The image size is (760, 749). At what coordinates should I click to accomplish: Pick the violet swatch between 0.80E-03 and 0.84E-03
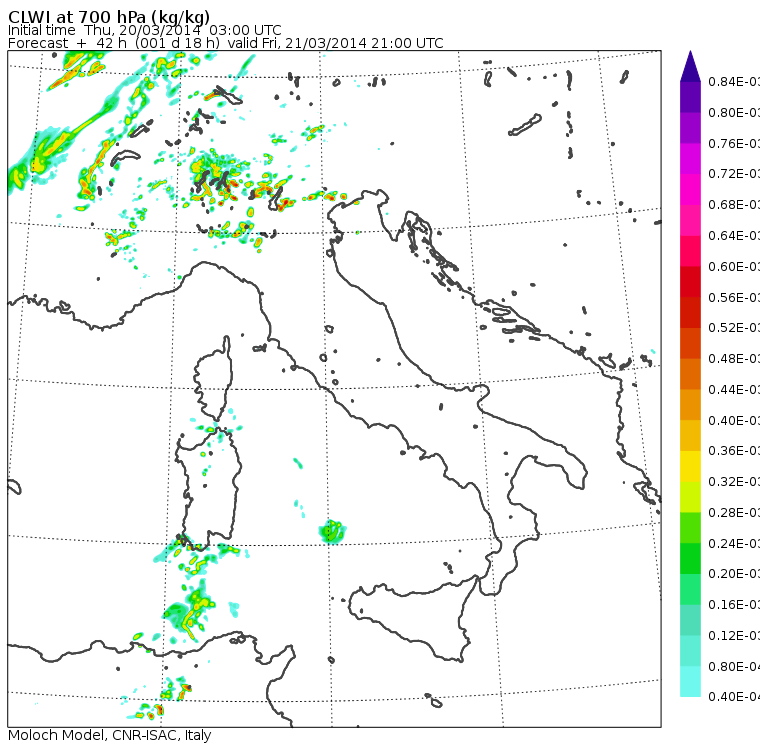pos(690,97)
